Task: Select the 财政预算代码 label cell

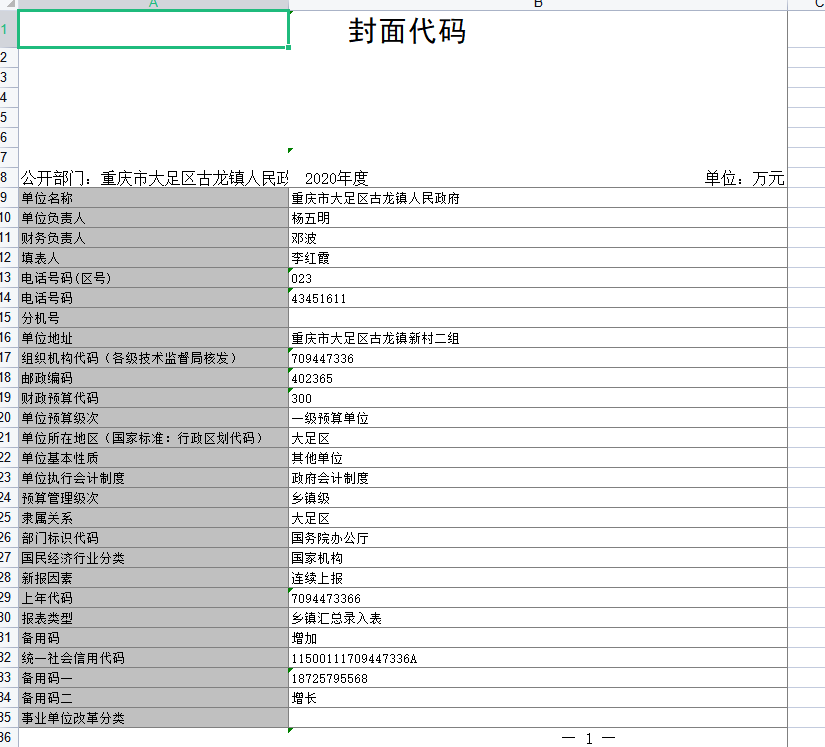Action: point(153,398)
